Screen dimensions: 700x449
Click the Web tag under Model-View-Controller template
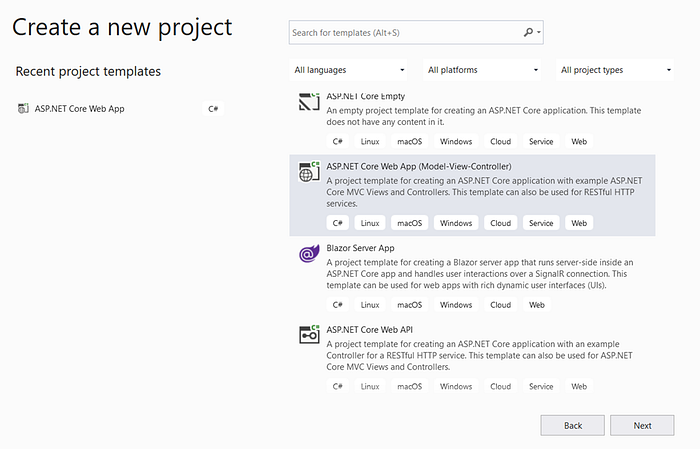click(579, 223)
